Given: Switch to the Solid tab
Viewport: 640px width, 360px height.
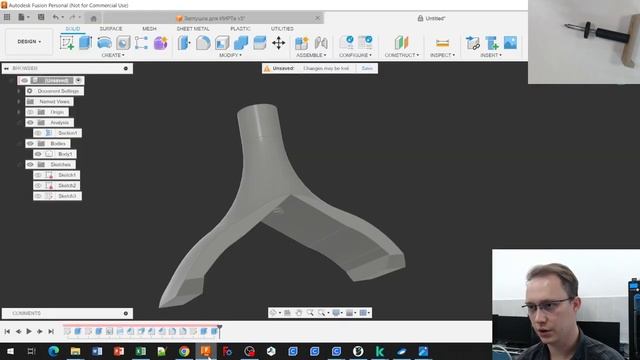Looking at the screenshot, I should tap(73, 29).
